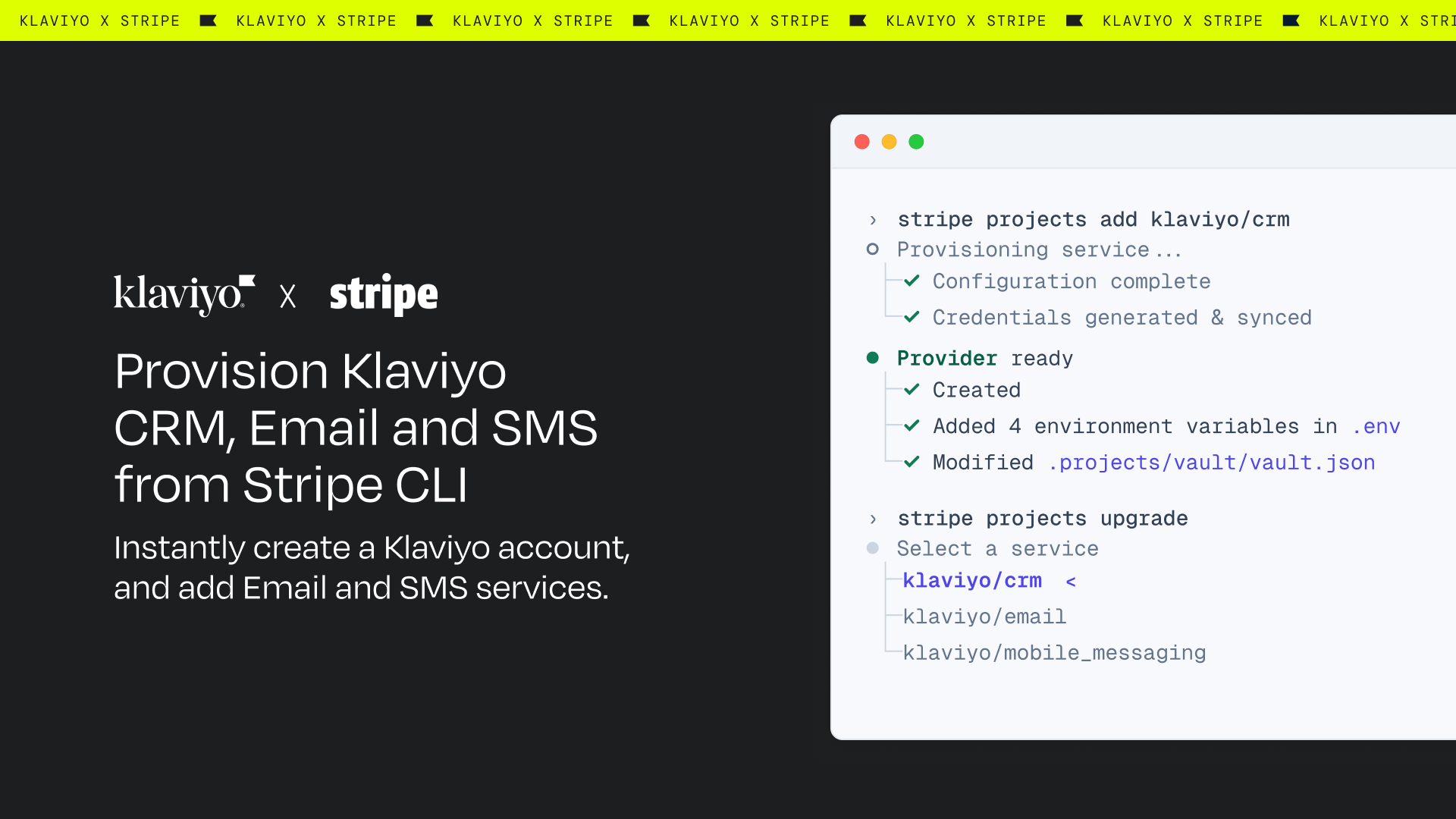Click checkmark next to 'Created'

point(912,389)
